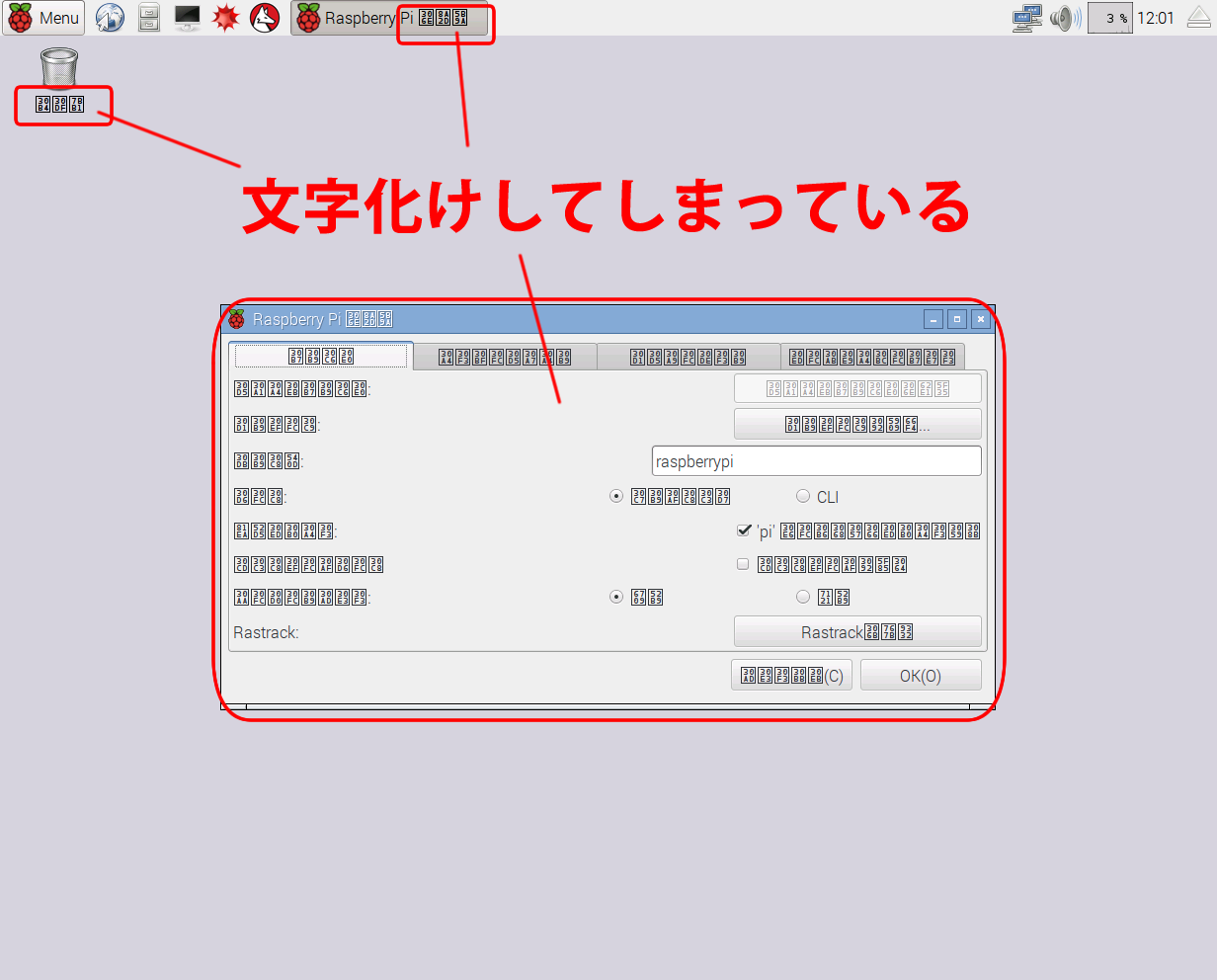The image size is (1217, 980).
Task: Select the CLI boot radio button
Action: [x=803, y=496]
